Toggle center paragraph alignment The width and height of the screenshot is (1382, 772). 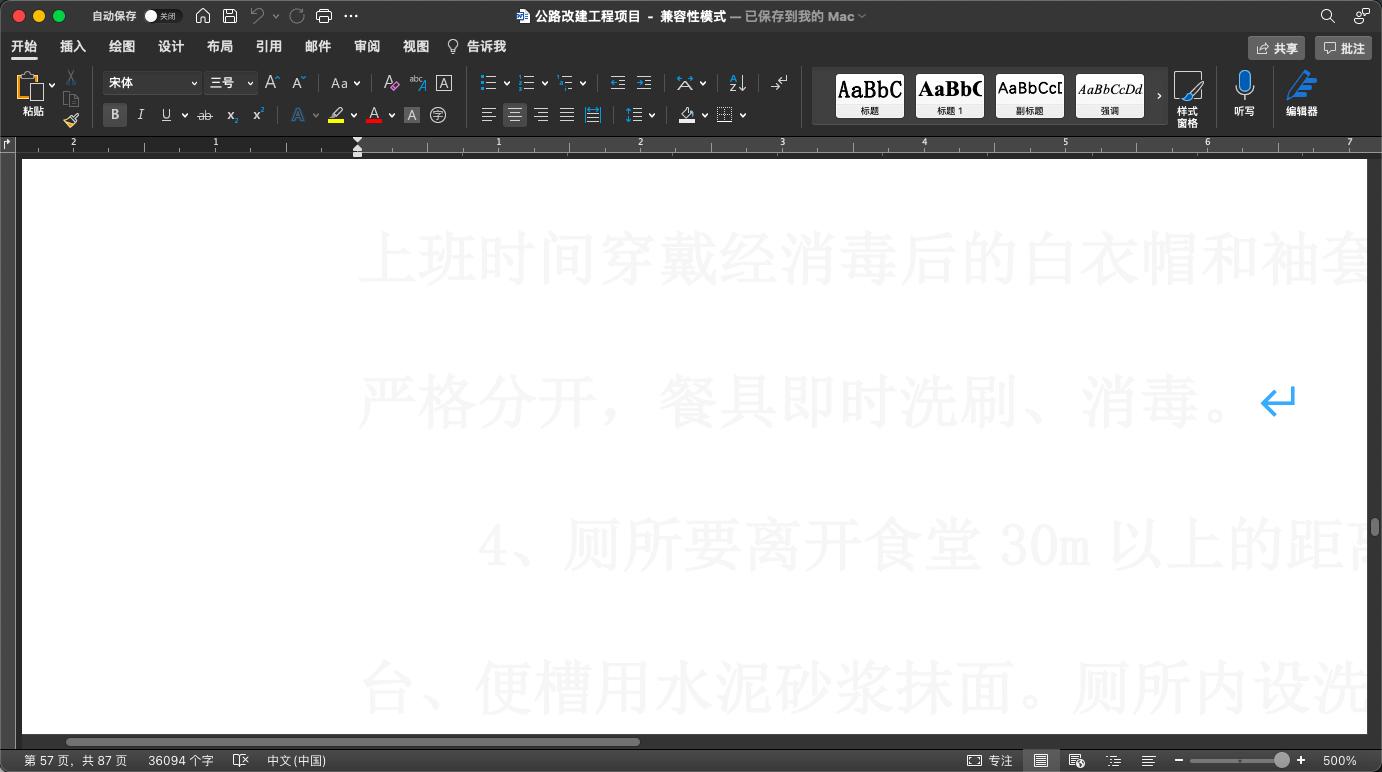tap(514, 115)
